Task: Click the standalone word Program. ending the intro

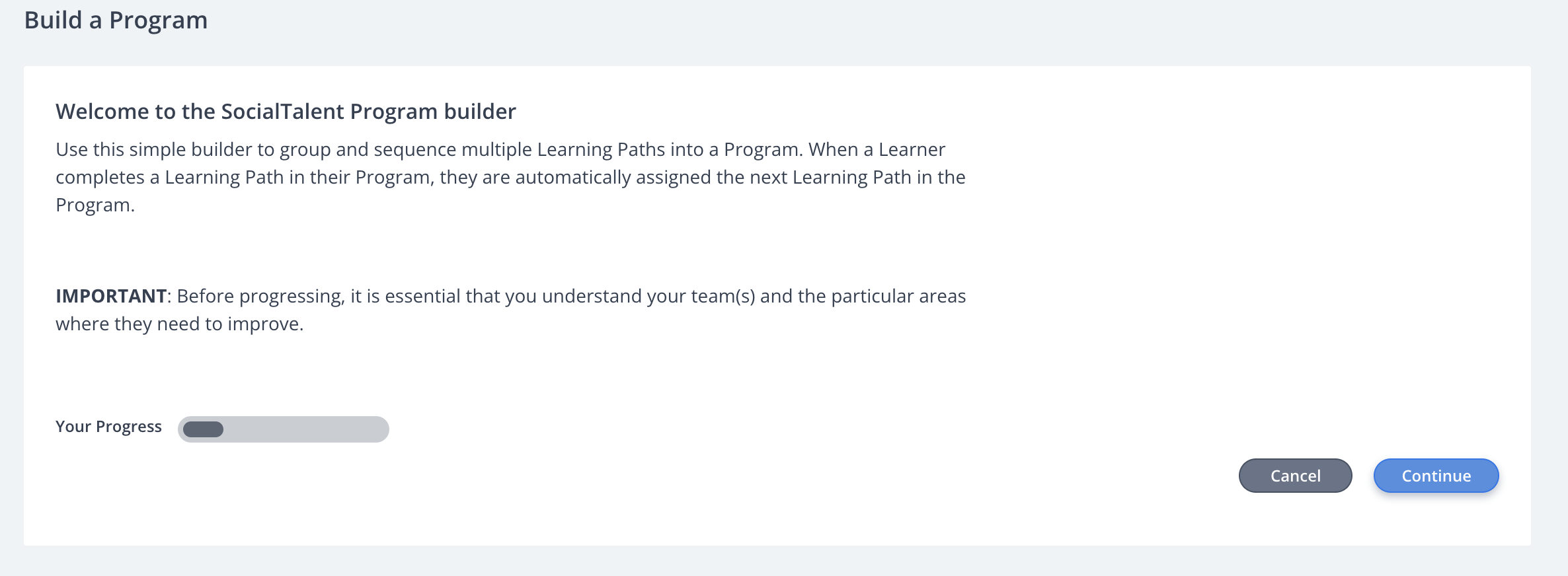Action: [95, 205]
